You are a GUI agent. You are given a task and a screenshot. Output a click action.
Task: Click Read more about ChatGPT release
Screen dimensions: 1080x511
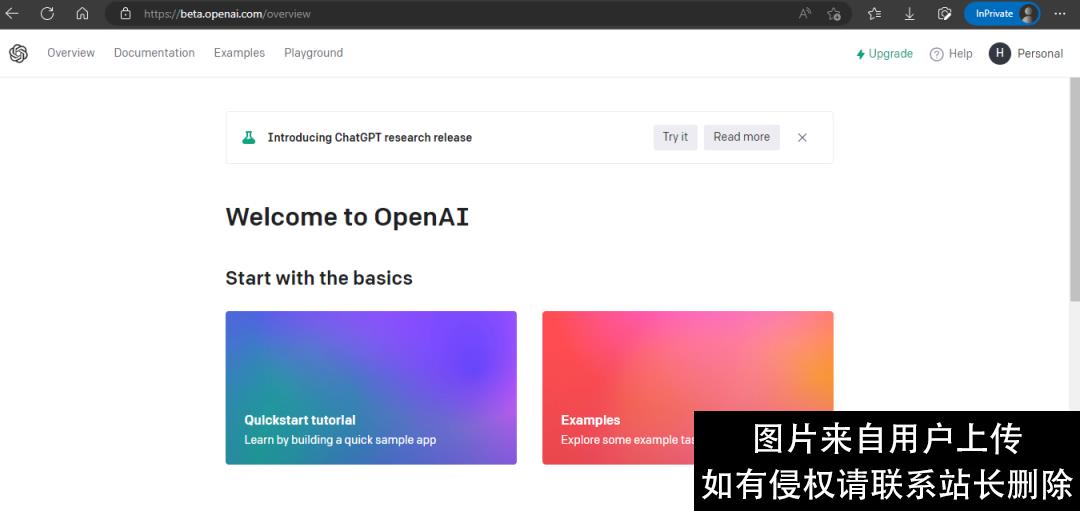(741, 137)
